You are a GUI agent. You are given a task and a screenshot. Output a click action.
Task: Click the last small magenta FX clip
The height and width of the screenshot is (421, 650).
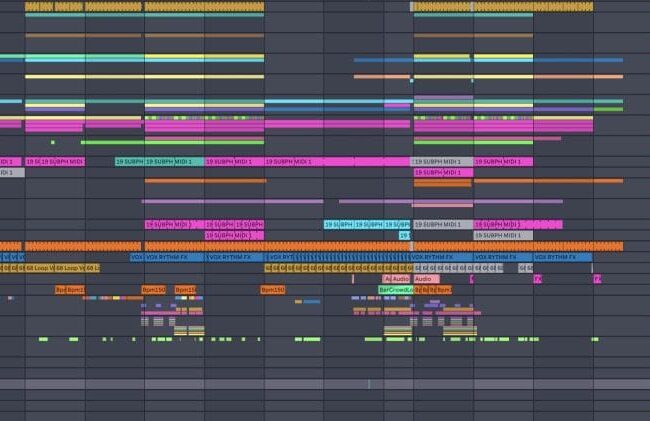tap(596, 279)
